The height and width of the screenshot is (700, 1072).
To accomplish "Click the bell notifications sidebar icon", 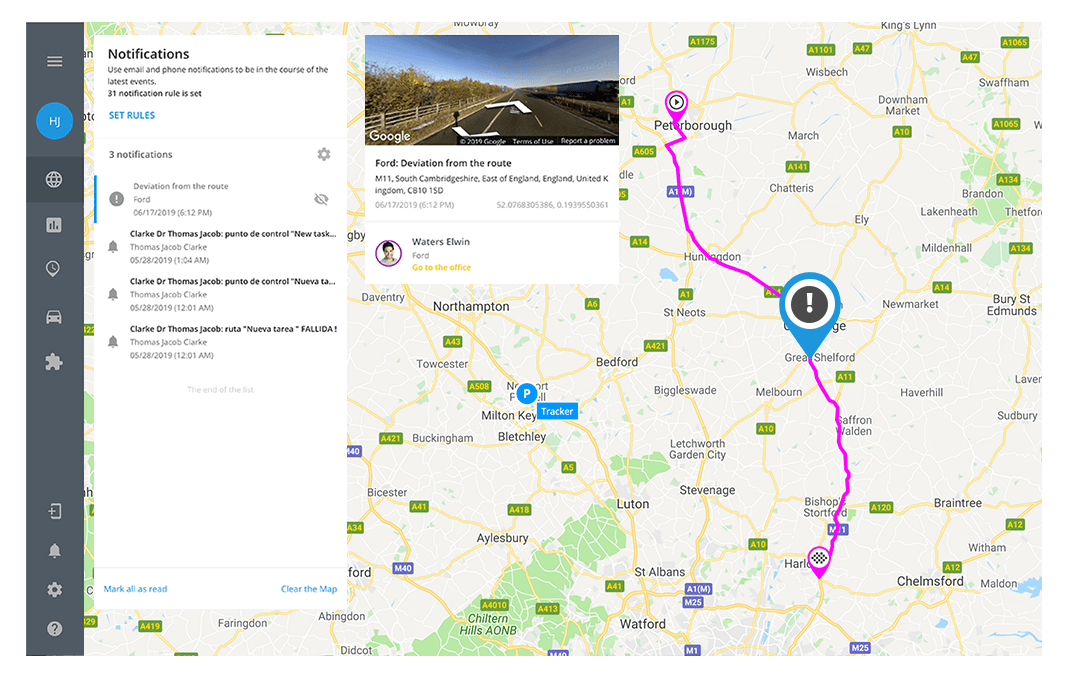I will [x=55, y=550].
